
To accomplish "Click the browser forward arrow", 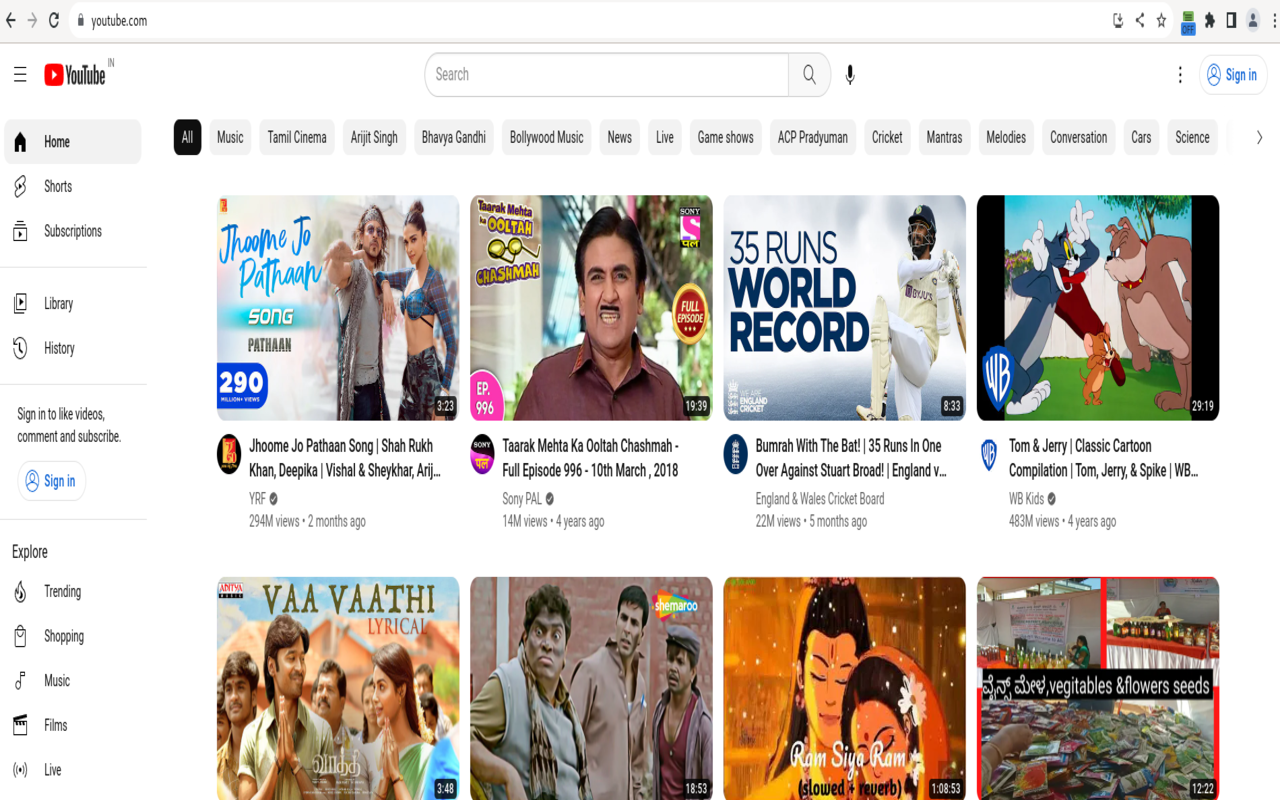I will click(32, 20).
